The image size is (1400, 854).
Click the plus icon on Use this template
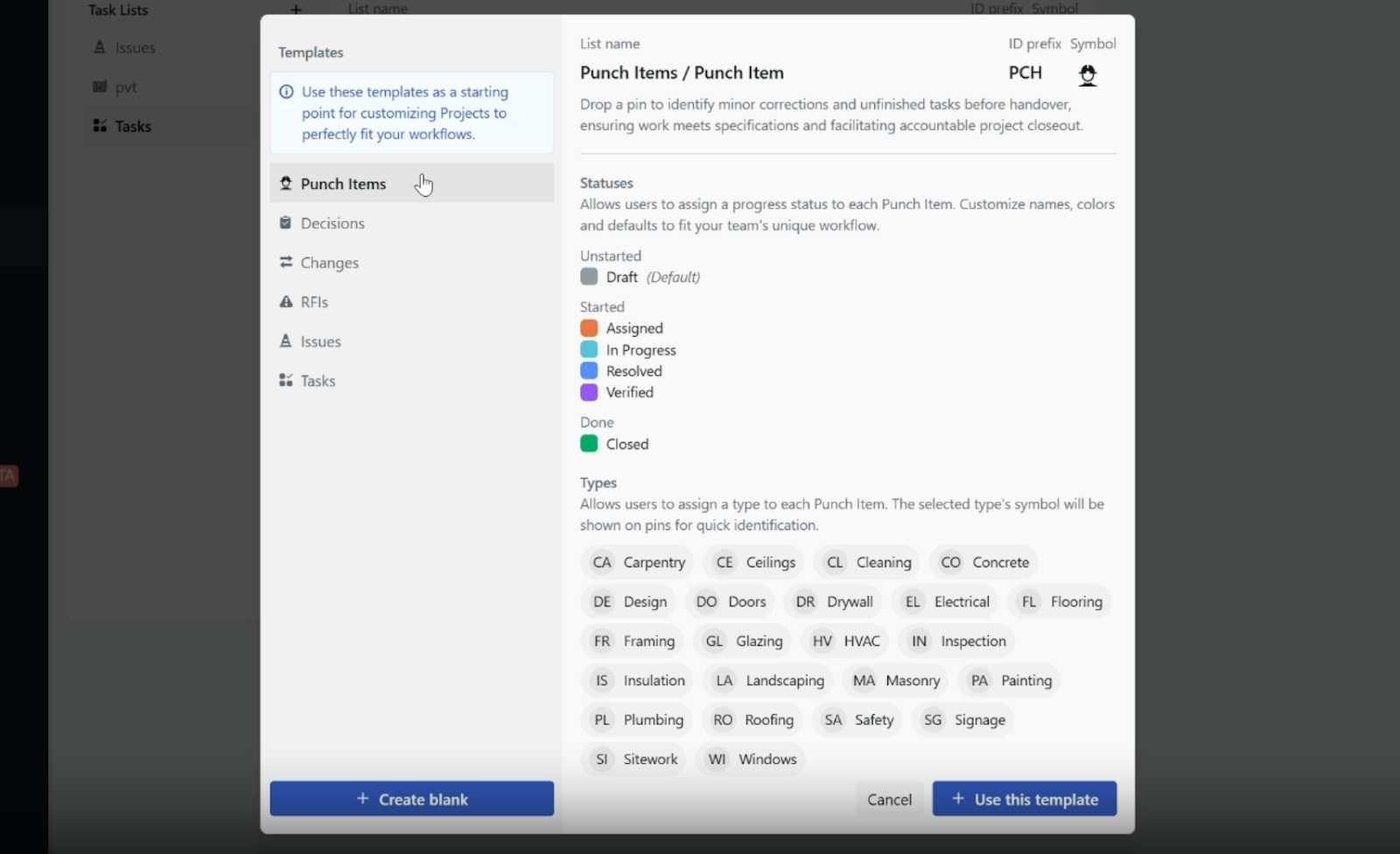point(958,799)
